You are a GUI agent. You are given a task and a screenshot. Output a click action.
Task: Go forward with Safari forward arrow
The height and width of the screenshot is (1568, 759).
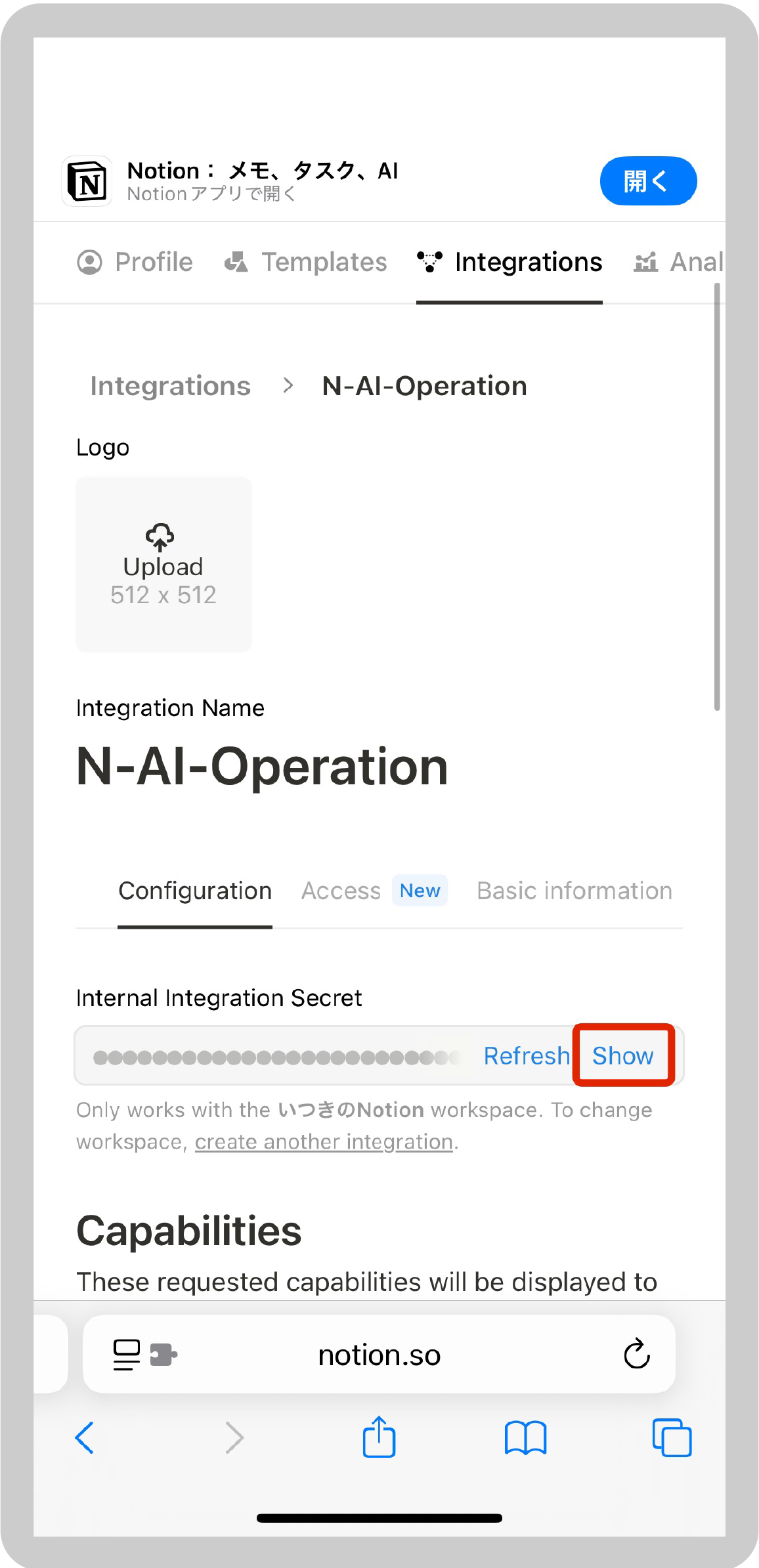[x=234, y=1438]
